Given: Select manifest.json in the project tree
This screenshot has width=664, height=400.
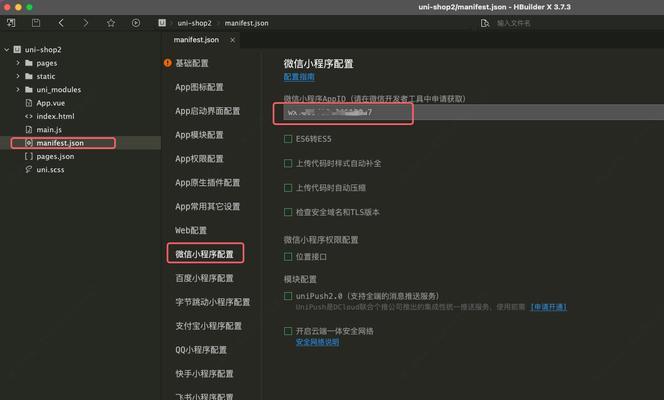Looking at the screenshot, I should point(60,143).
